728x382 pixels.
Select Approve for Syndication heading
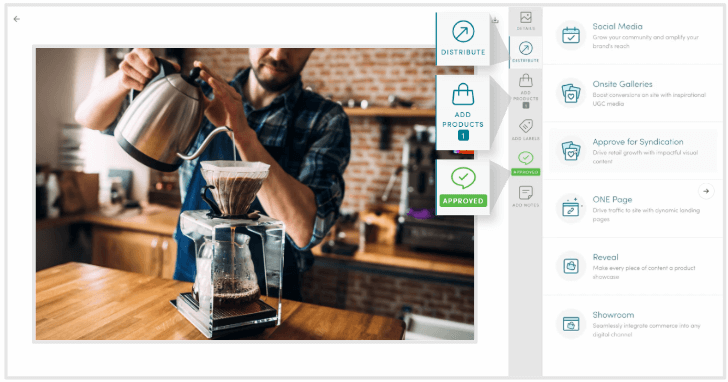click(x=637, y=142)
